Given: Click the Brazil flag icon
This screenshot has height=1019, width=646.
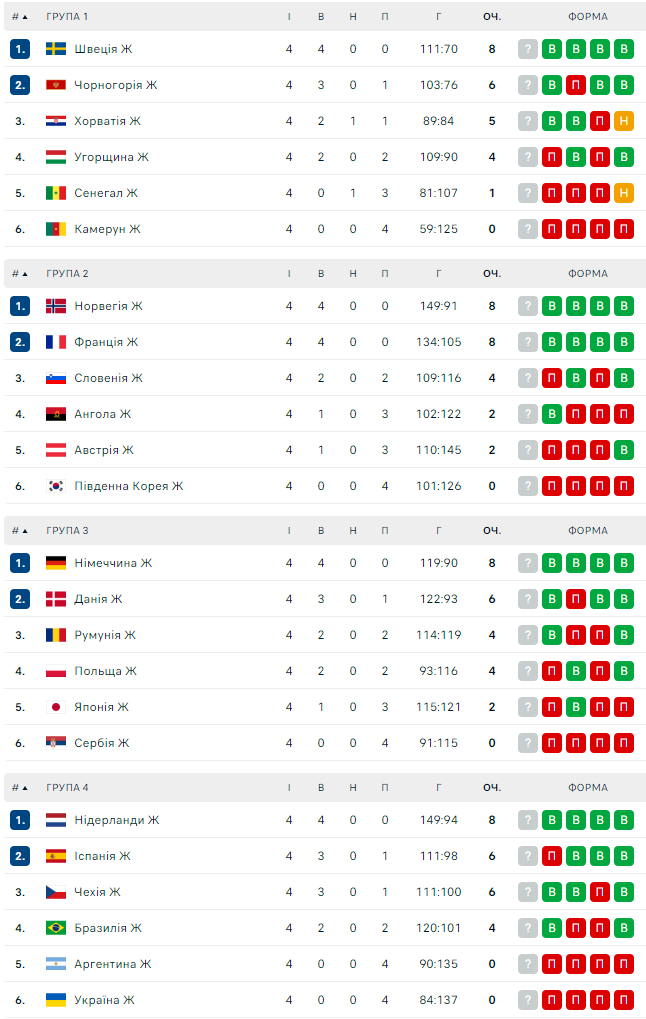Looking at the screenshot, I should click(x=56, y=928).
